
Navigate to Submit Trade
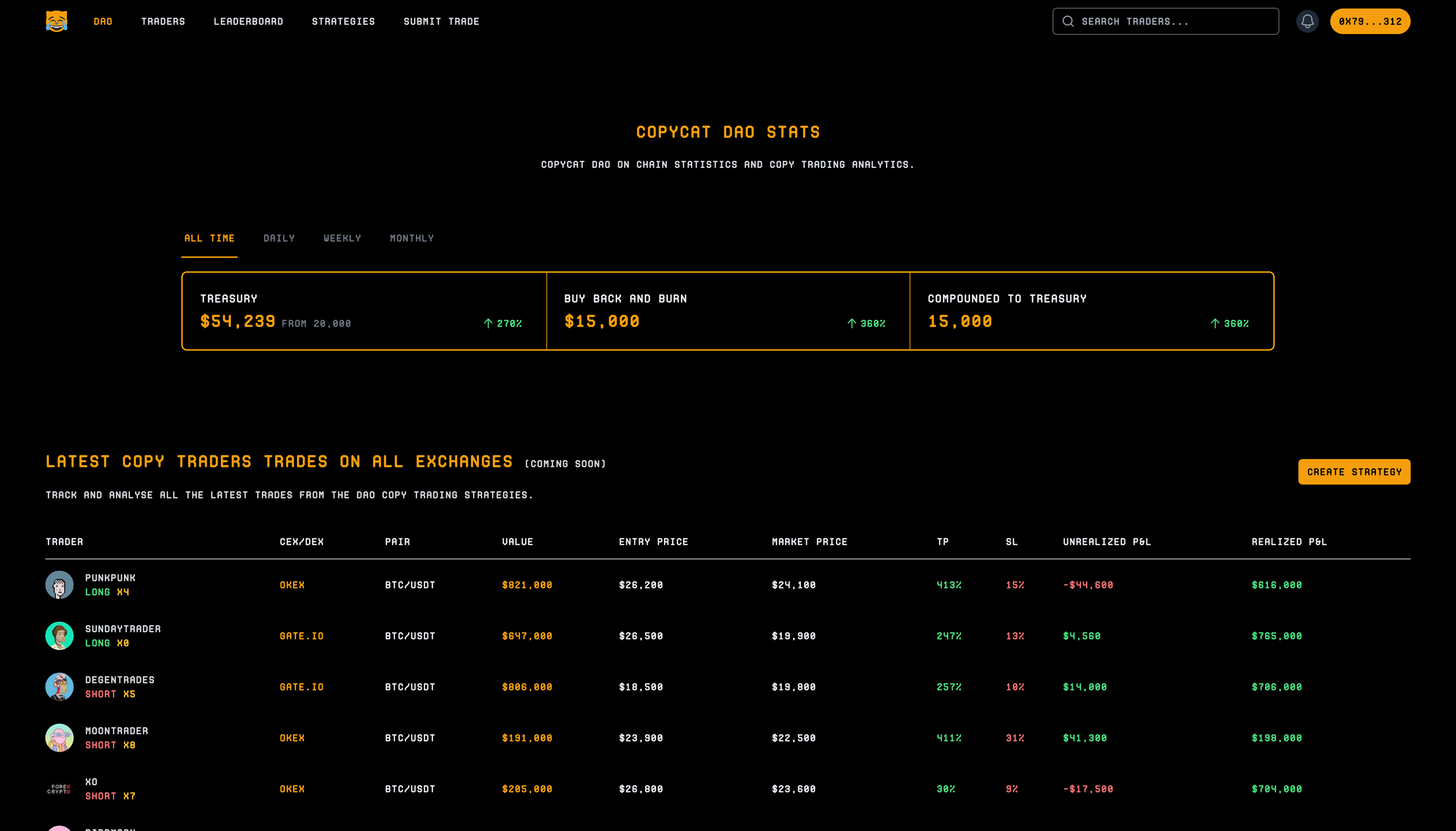pyautogui.click(x=441, y=21)
